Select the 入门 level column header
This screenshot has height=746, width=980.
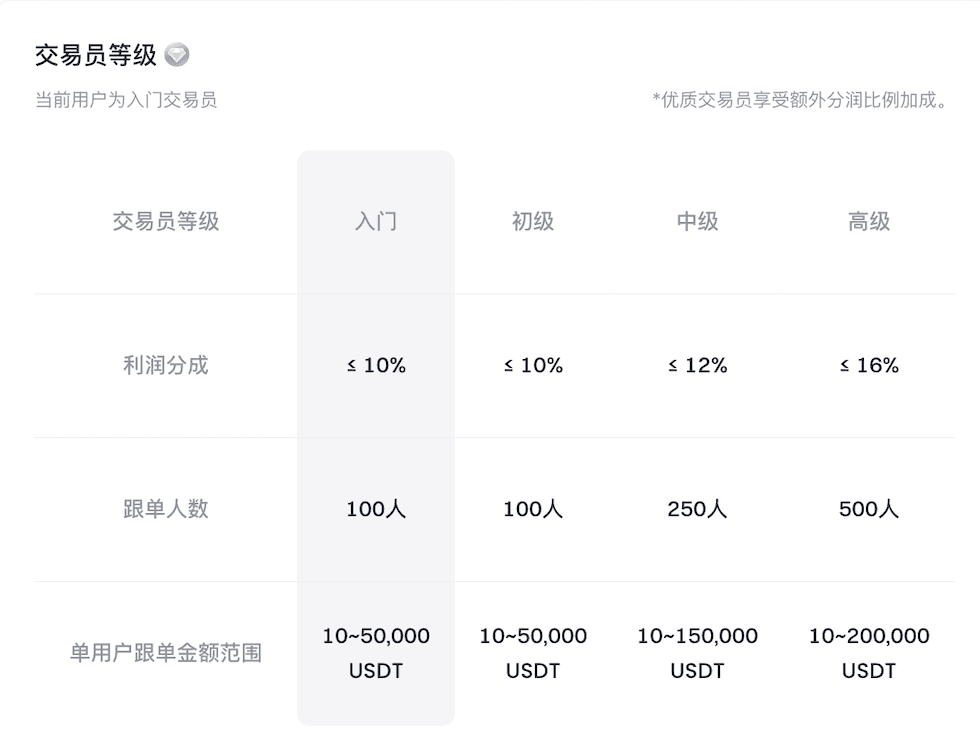[x=376, y=222]
